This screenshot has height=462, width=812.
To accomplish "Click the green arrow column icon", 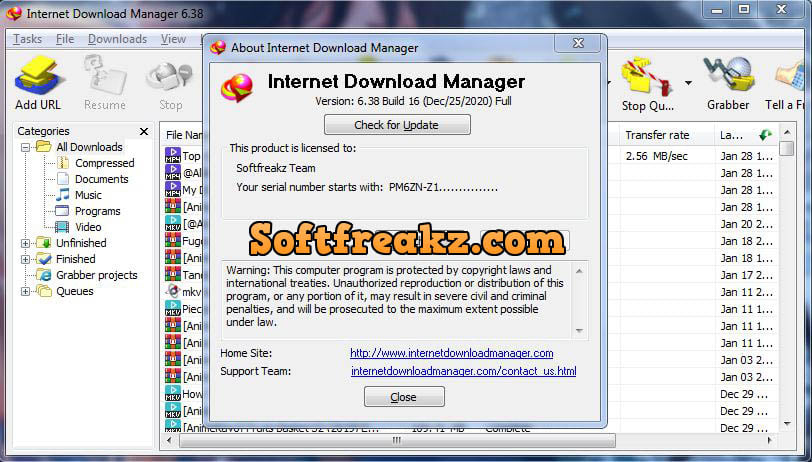I will coord(765,135).
